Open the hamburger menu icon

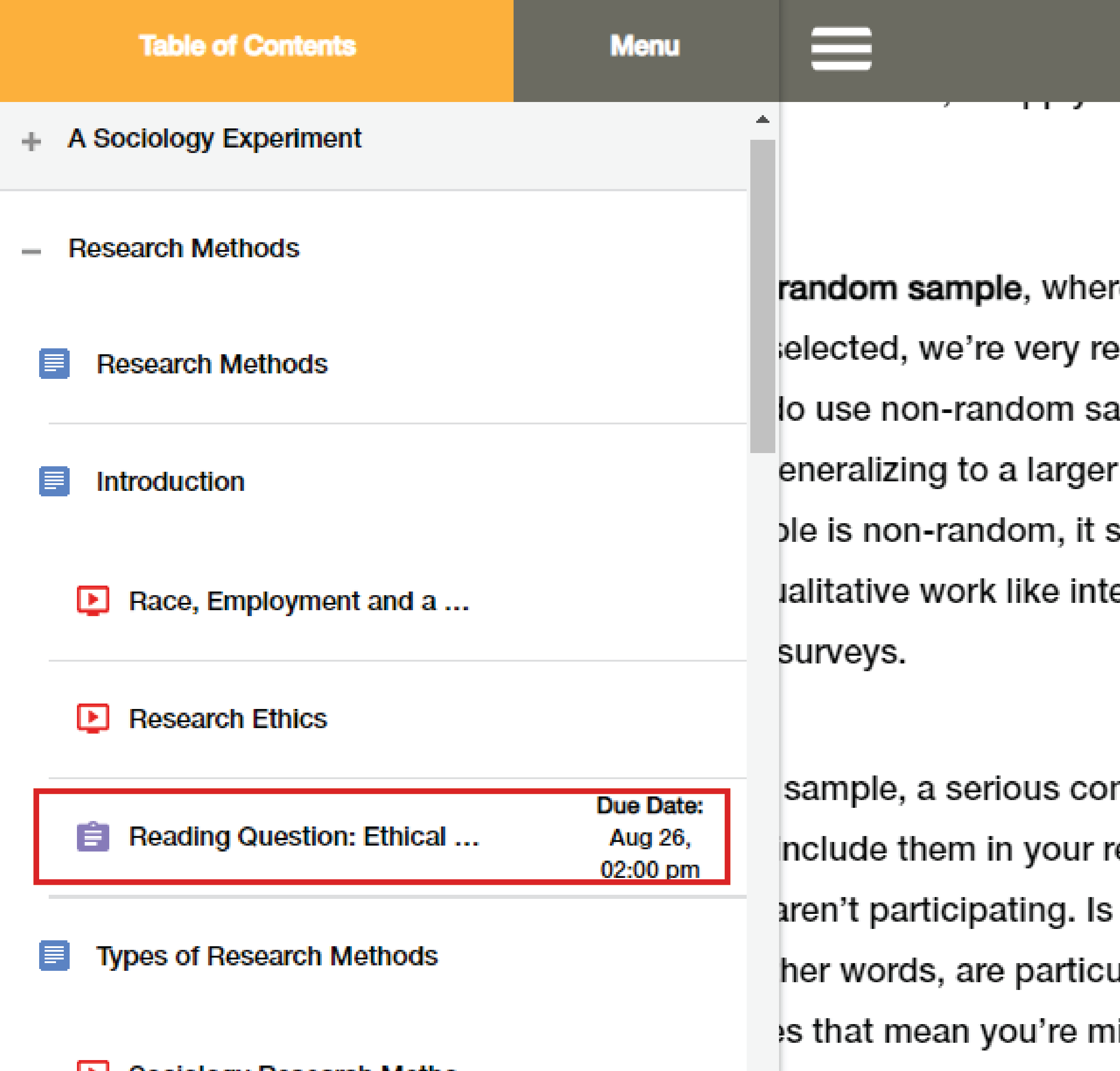(841, 49)
